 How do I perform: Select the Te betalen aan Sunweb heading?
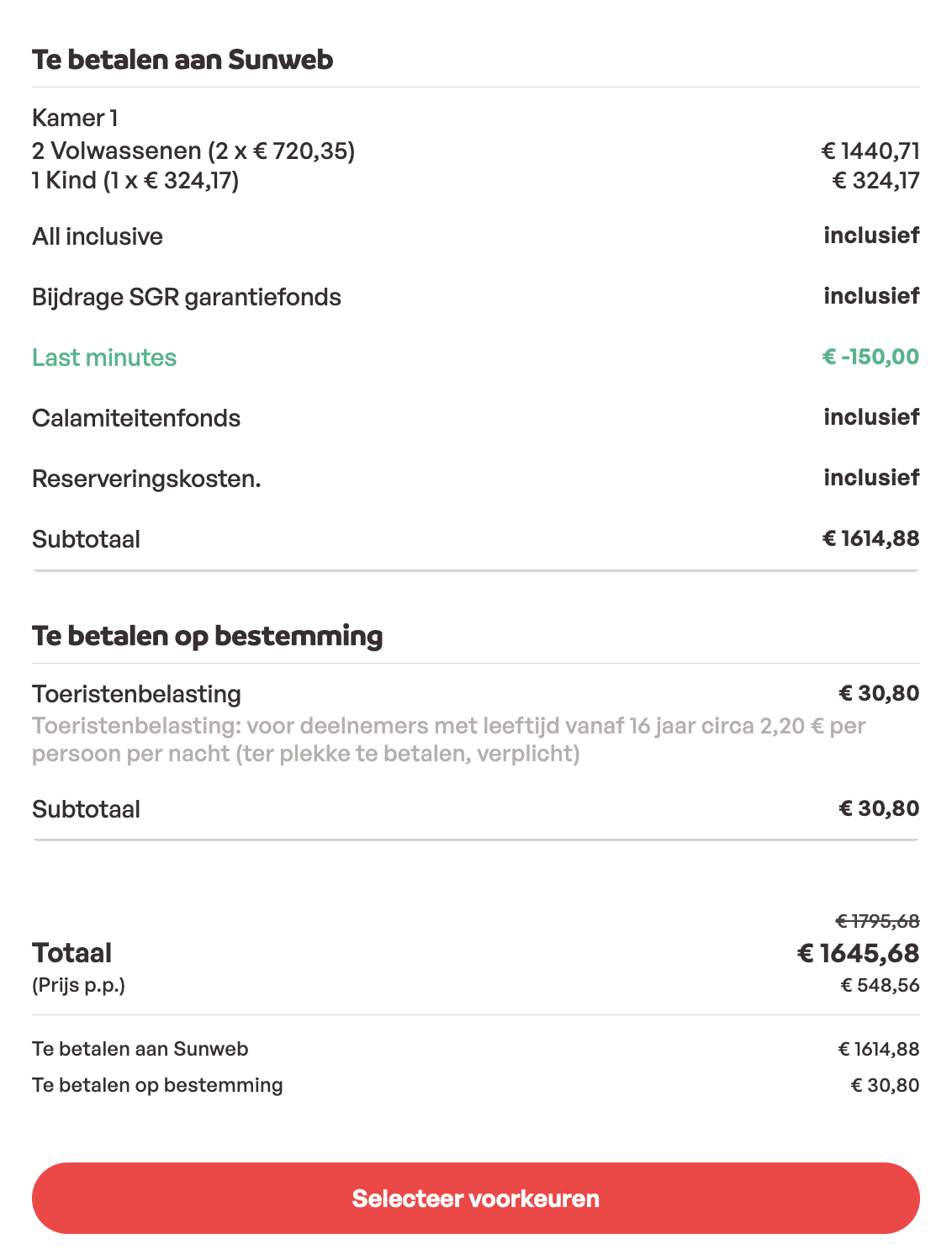pyautogui.click(x=182, y=60)
